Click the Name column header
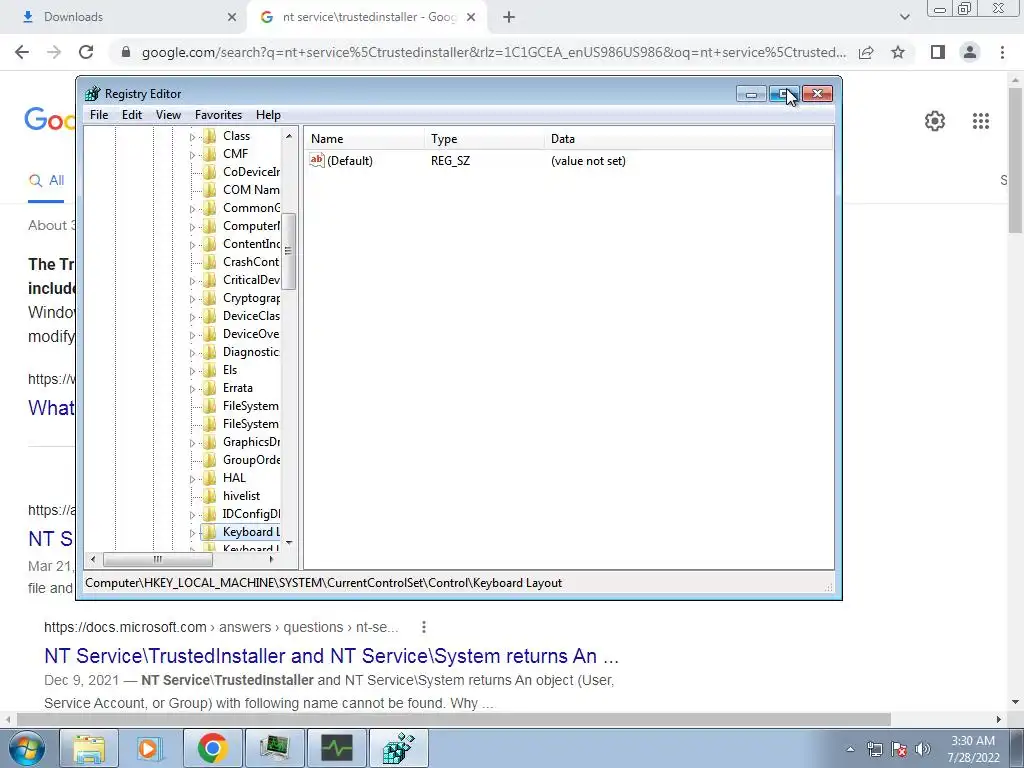The width and height of the screenshot is (1024, 768). (364, 138)
